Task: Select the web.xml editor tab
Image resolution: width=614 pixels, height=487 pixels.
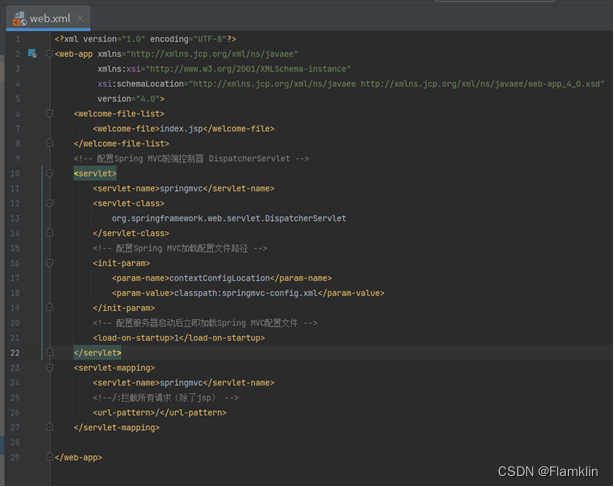Action: click(x=48, y=18)
